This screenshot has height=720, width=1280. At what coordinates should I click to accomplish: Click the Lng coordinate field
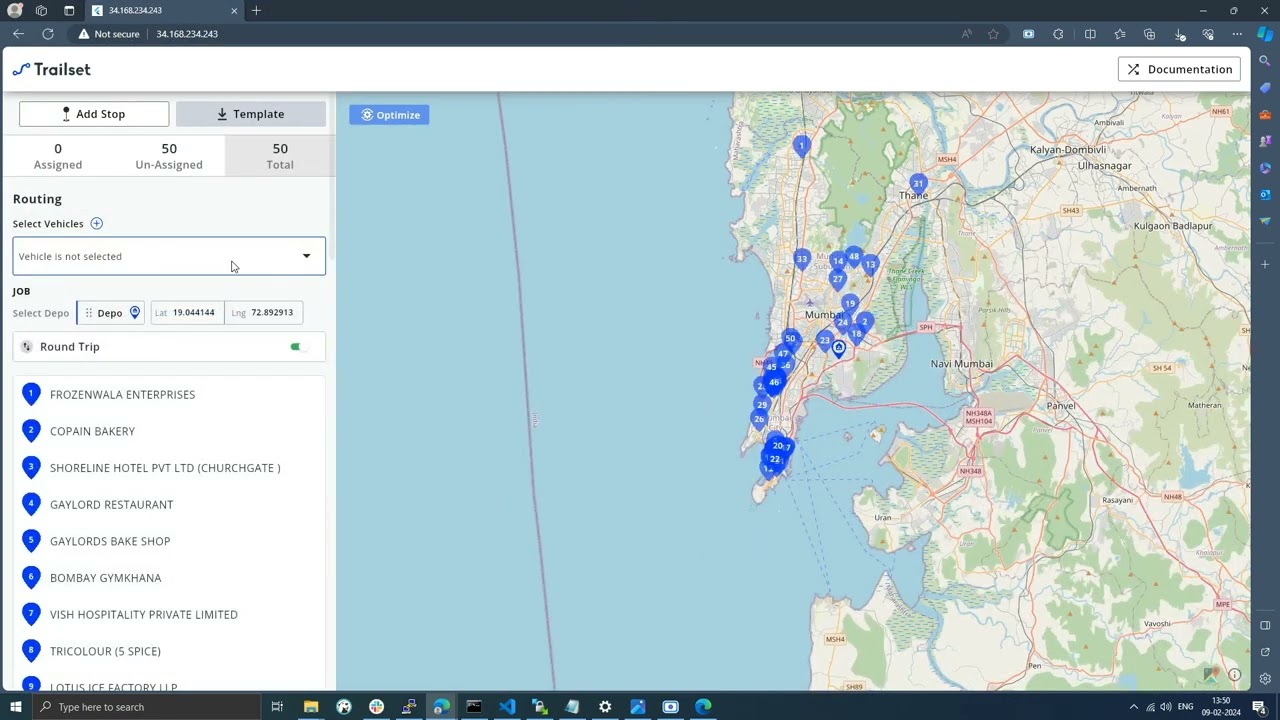point(264,313)
